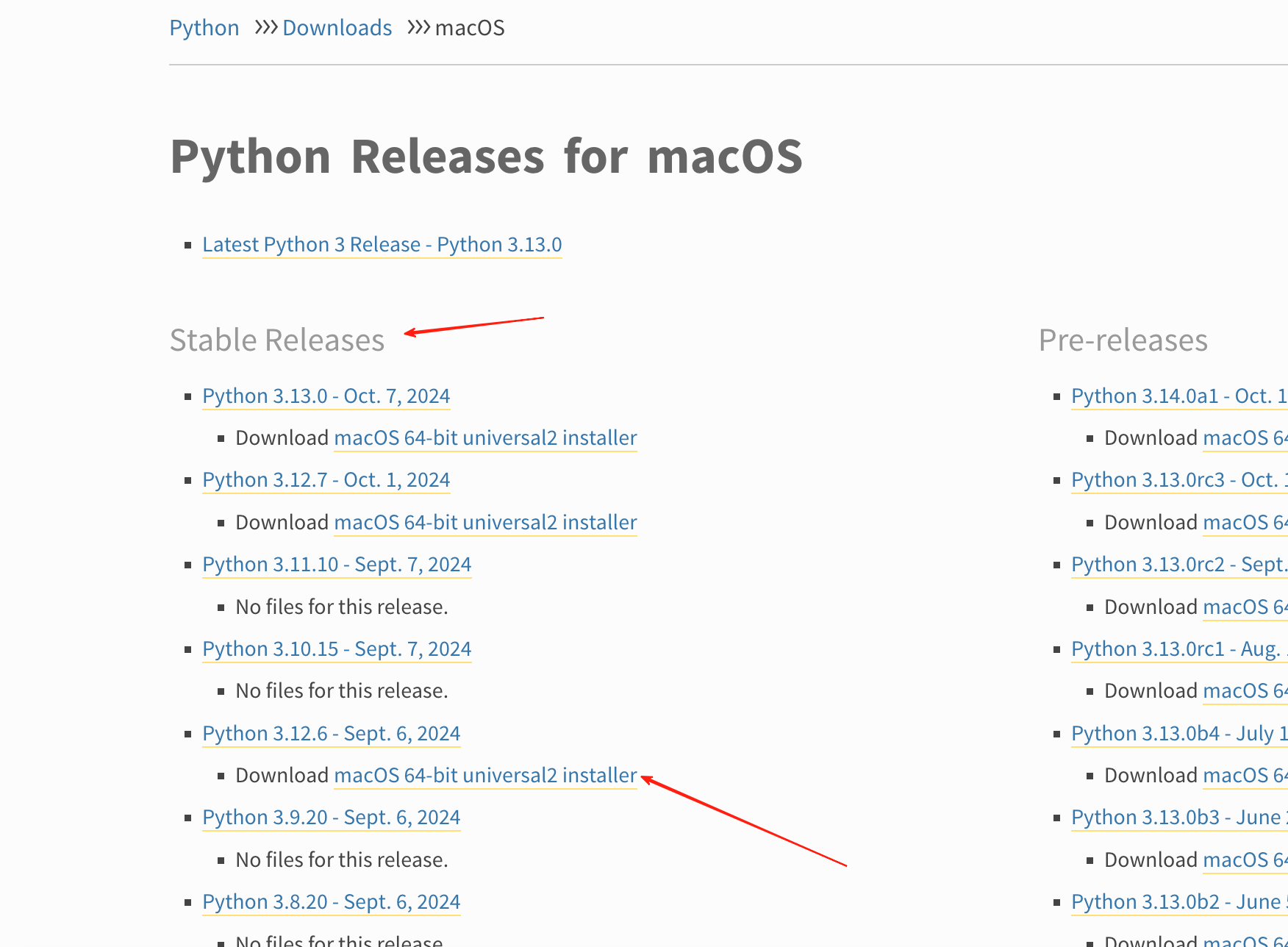The height and width of the screenshot is (947, 1288).
Task: Click the Pre-releases heading
Action: [1123, 340]
